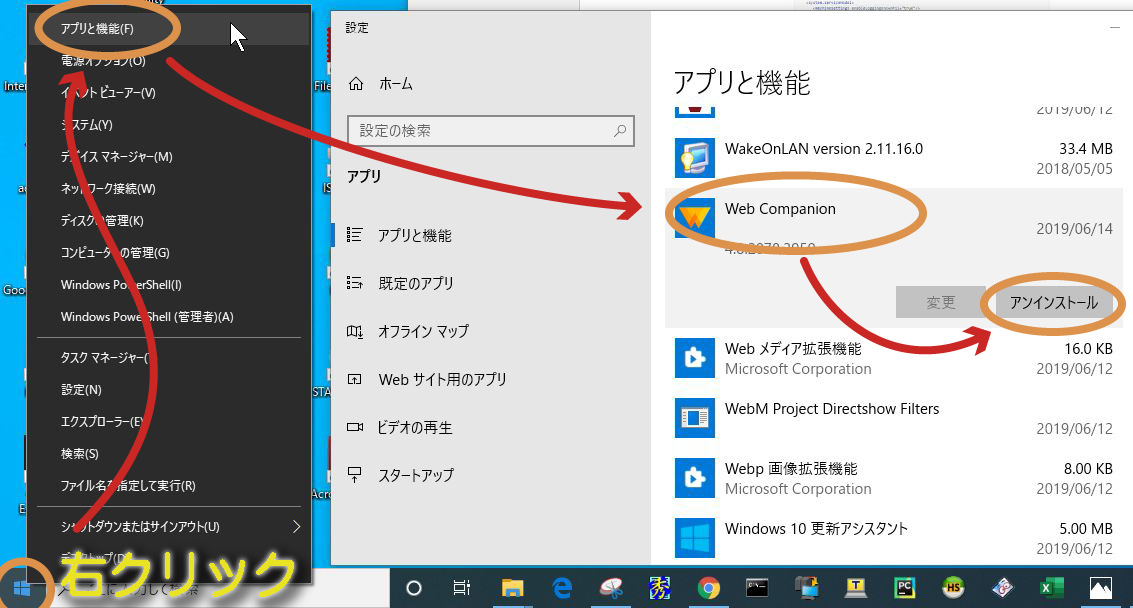Select the Web メディア拡張機能 entry text
The width and height of the screenshot is (1133, 608).
(x=793, y=348)
